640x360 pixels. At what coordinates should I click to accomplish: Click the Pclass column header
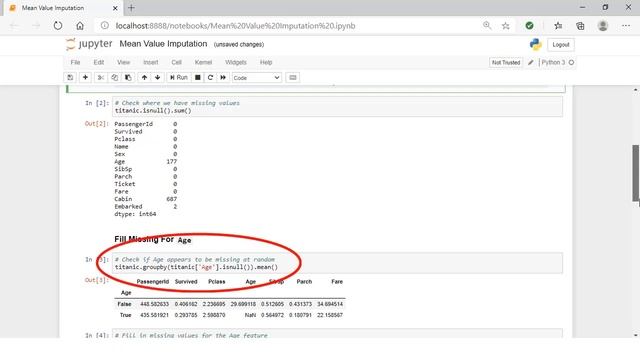point(216,282)
